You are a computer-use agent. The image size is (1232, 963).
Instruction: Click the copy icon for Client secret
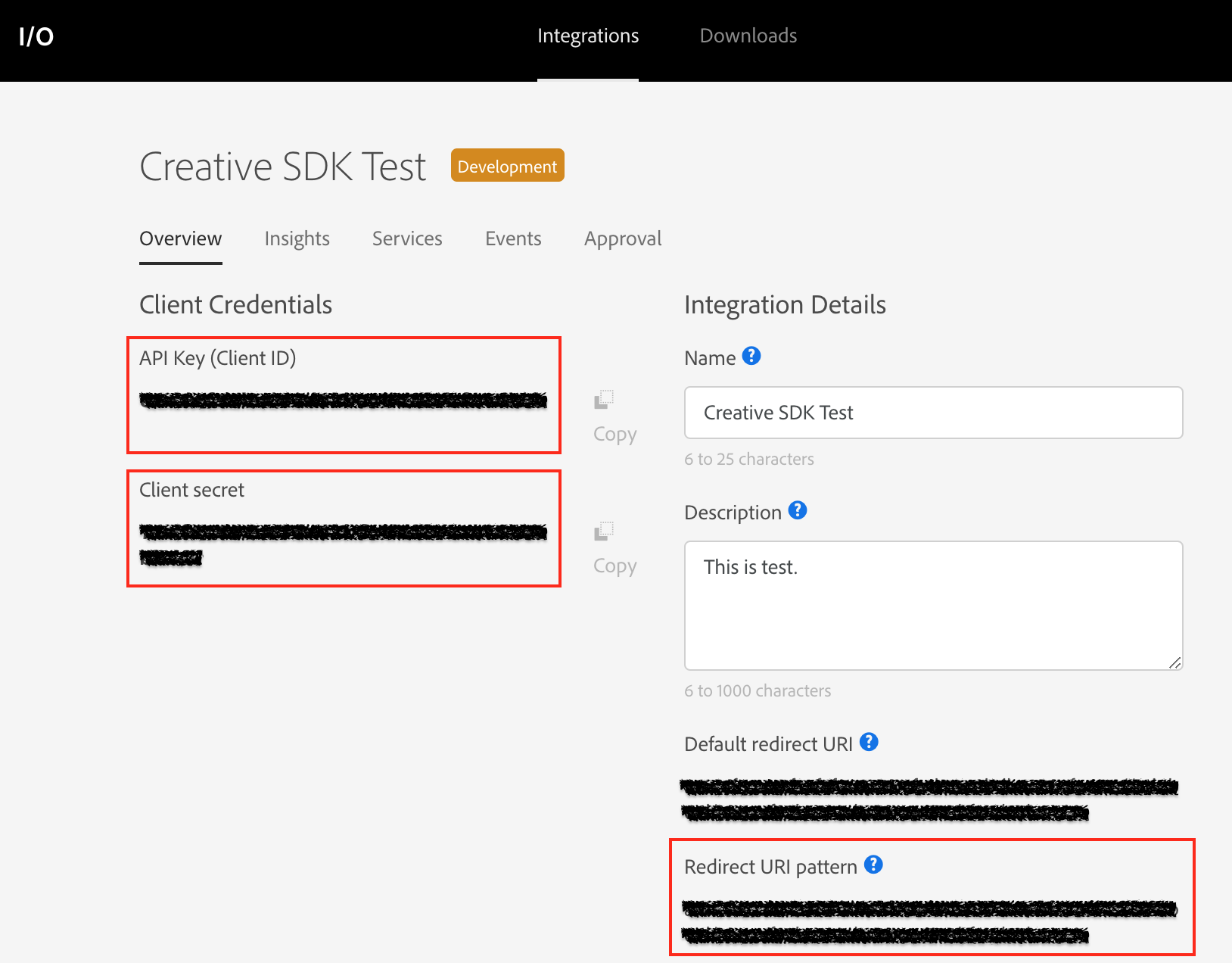coord(603,531)
